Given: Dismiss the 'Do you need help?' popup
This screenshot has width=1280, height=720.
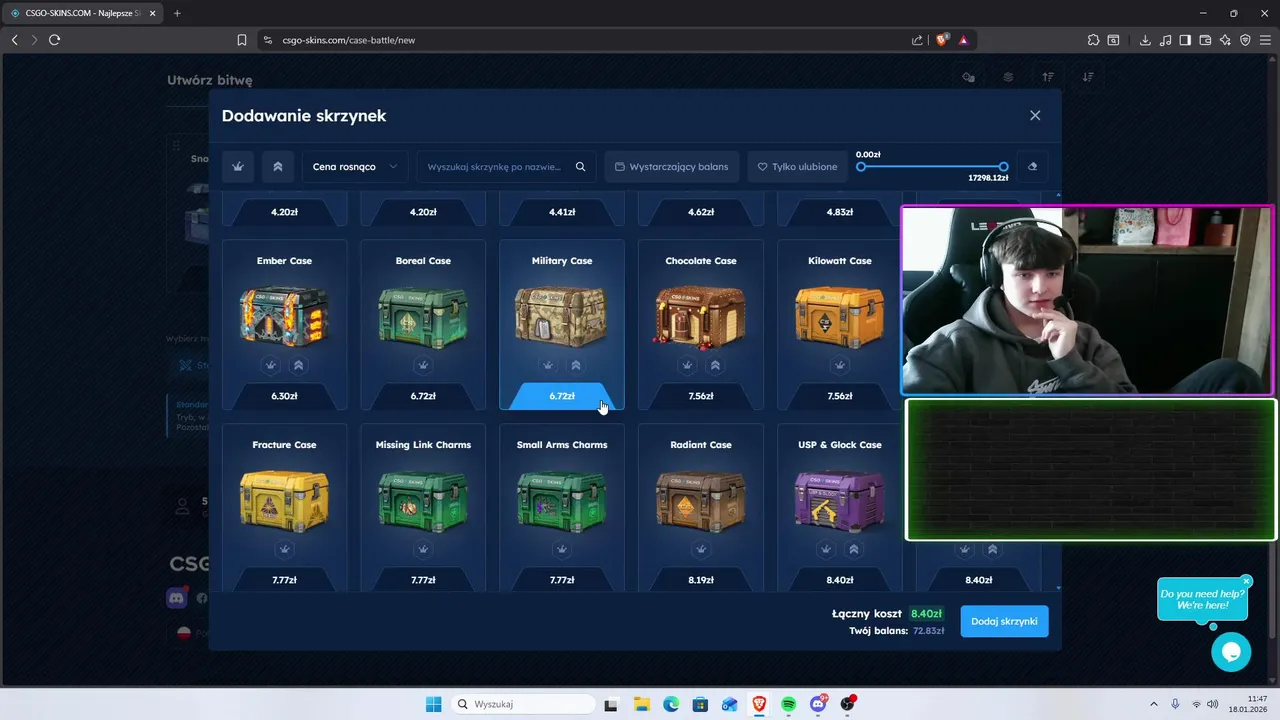Looking at the screenshot, I should tap(1246, 581).
